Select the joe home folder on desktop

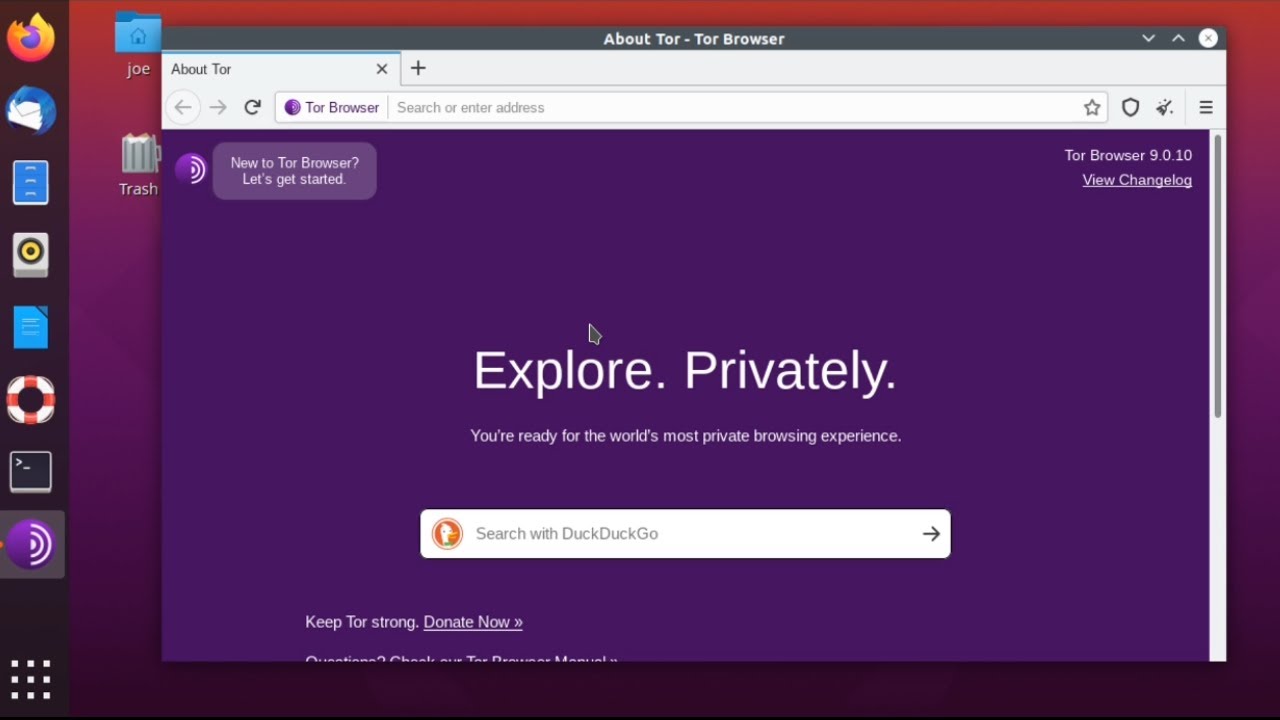(x=138, y=45)
